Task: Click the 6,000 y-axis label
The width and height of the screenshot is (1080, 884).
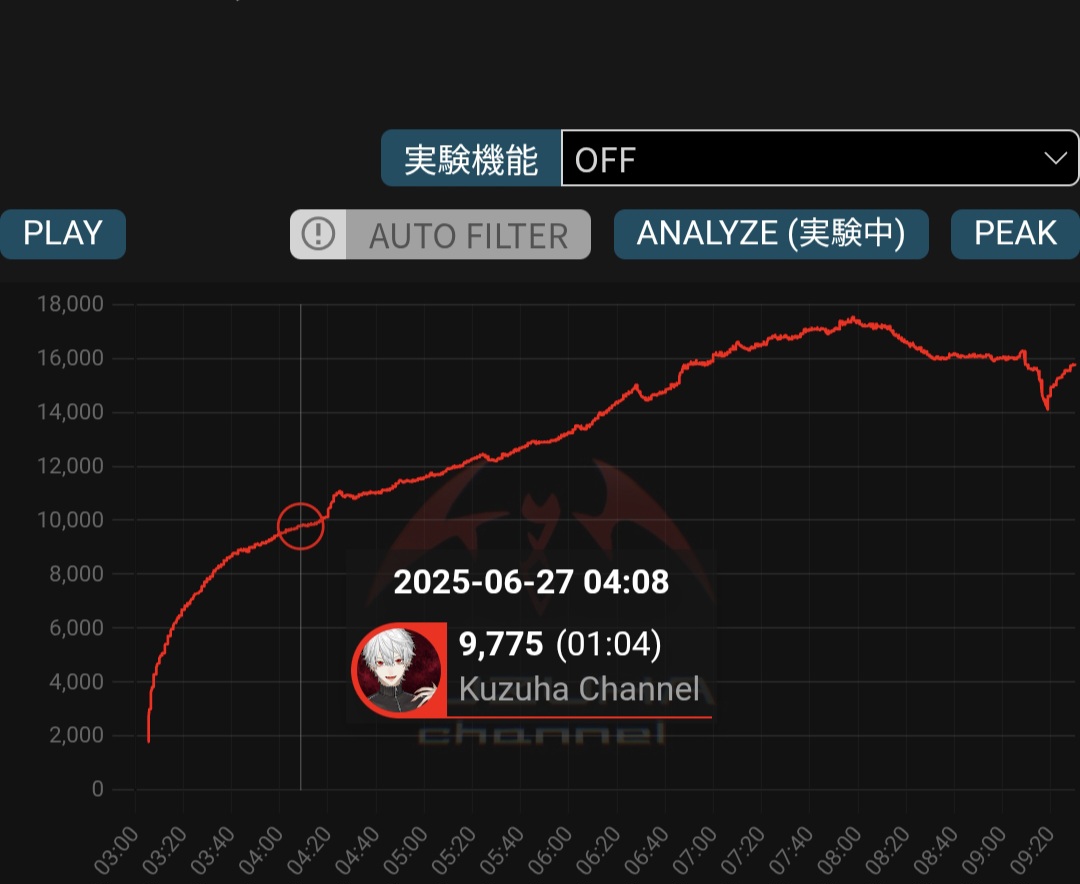Action: point(76,628)
